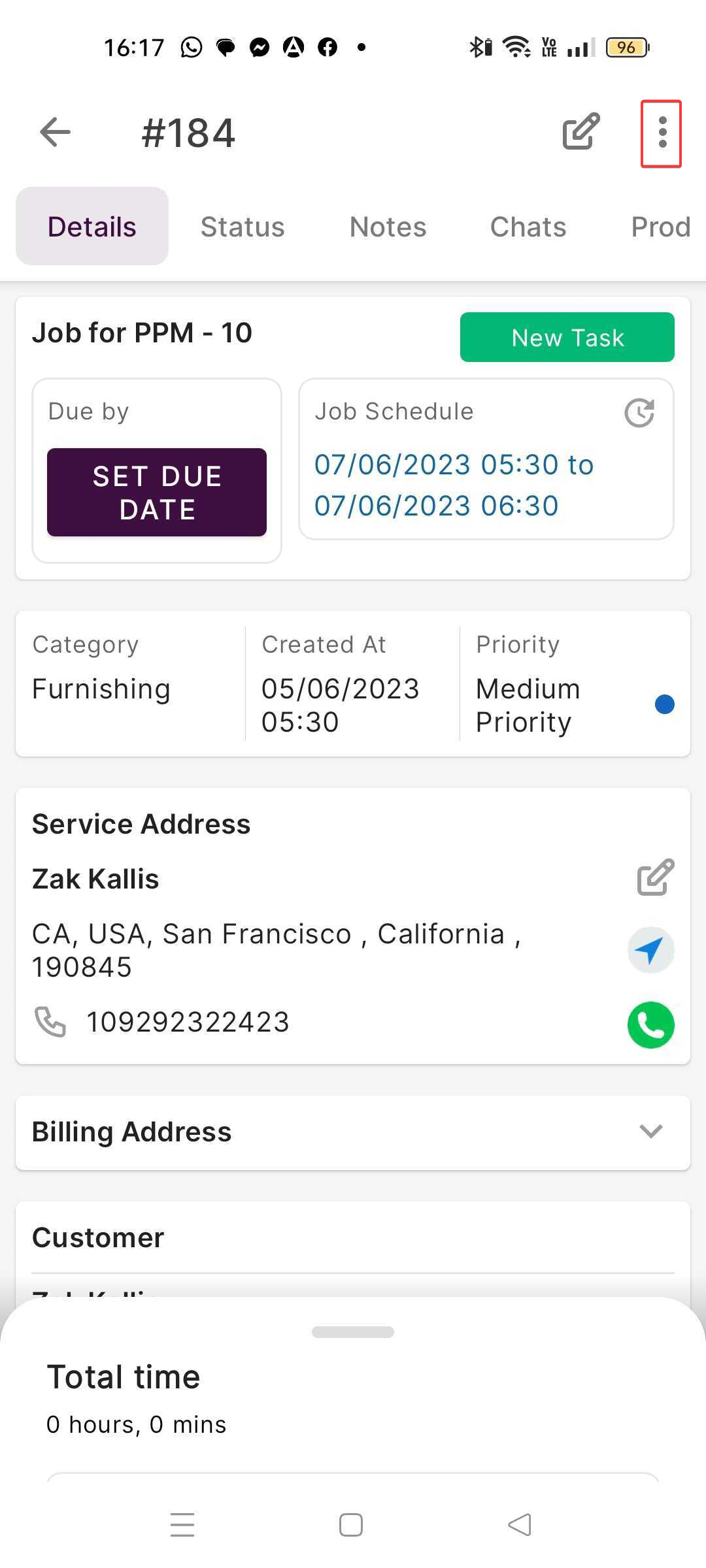This screenshot has height=1568, width=706.
Task: Open the Notes tab
Action: [388, 227]
